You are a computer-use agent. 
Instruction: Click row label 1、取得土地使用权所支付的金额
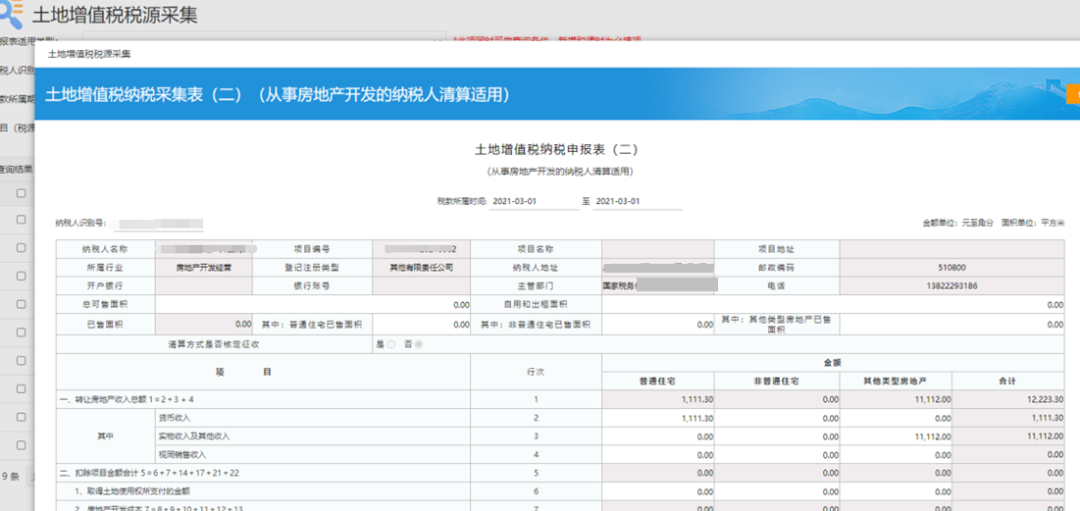point(132,492)
